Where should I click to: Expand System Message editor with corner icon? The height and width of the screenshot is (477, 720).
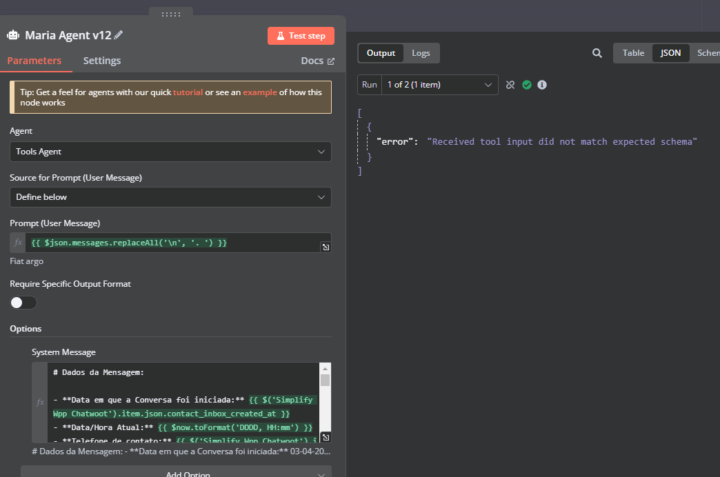[326, 437]
